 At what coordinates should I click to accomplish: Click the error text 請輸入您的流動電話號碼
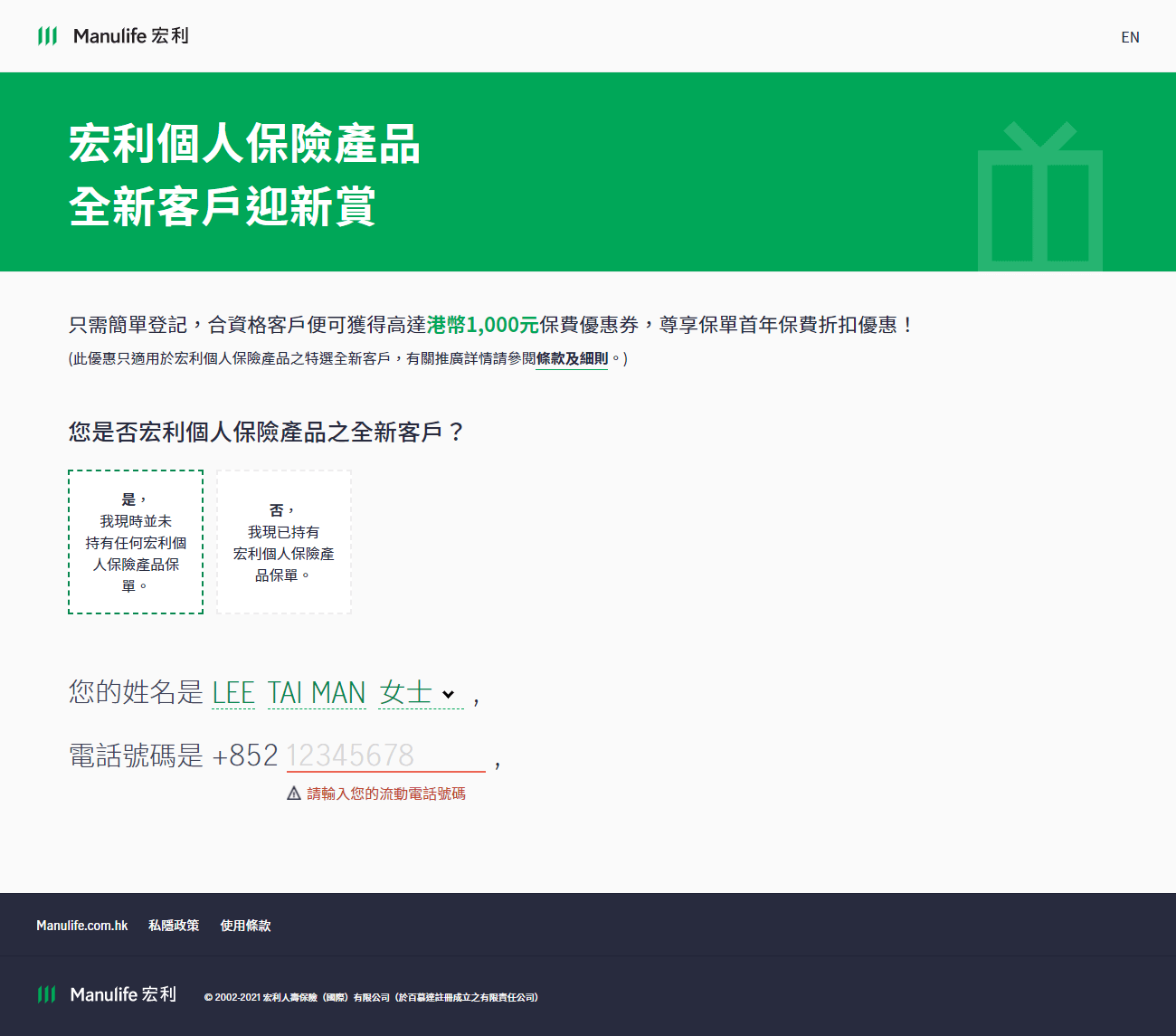(x=386, y=794)
